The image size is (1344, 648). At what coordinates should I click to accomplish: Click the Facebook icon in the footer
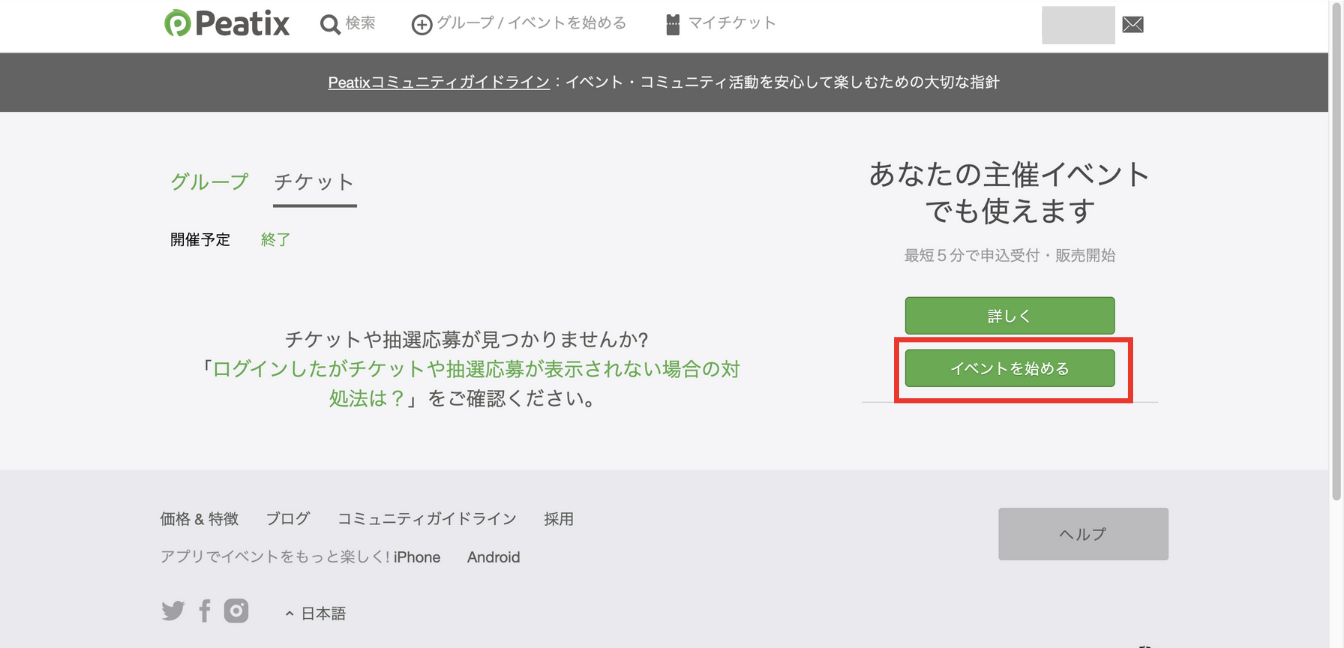tap(204, 610)
